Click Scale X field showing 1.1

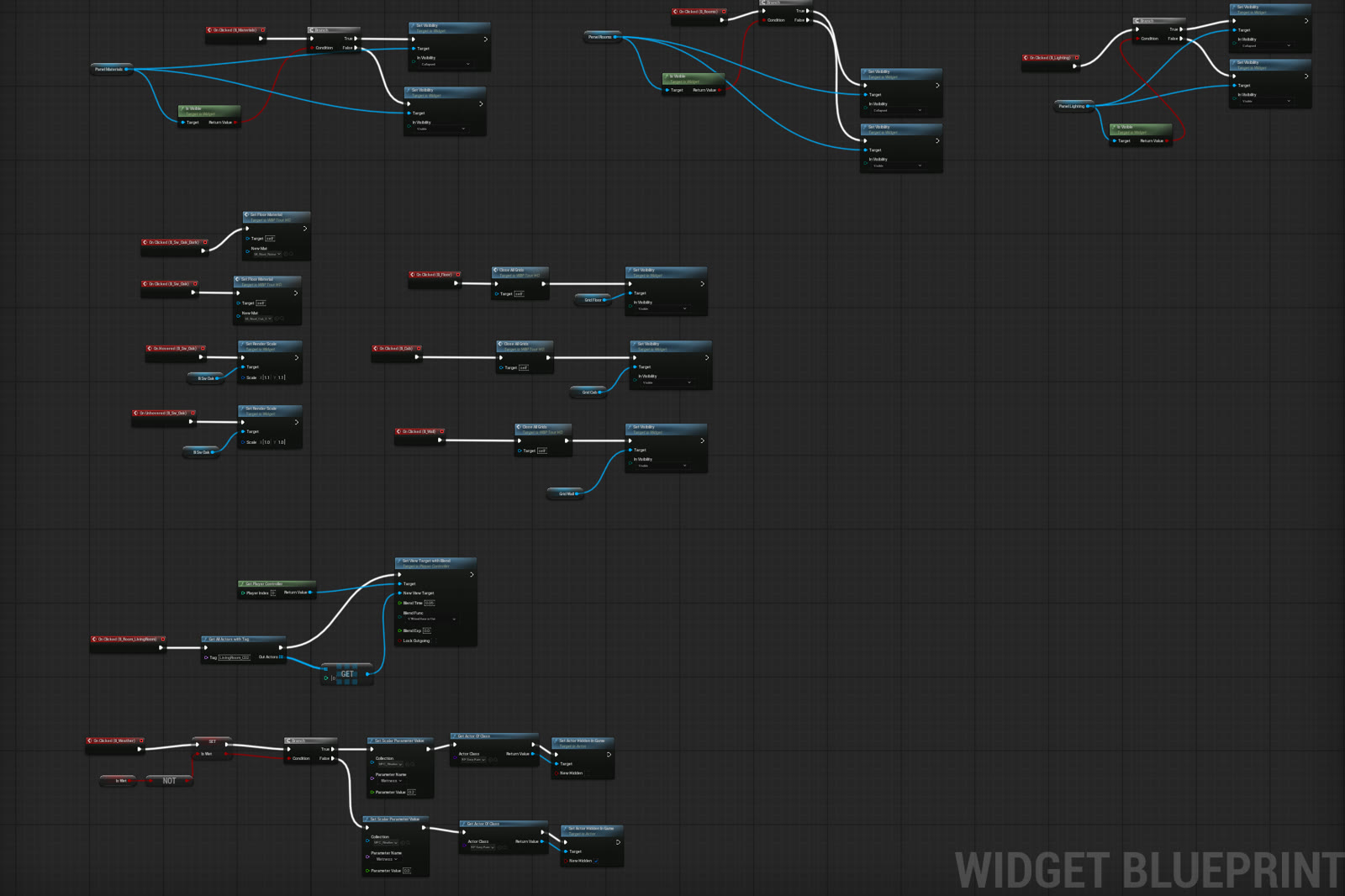(267, 377)
